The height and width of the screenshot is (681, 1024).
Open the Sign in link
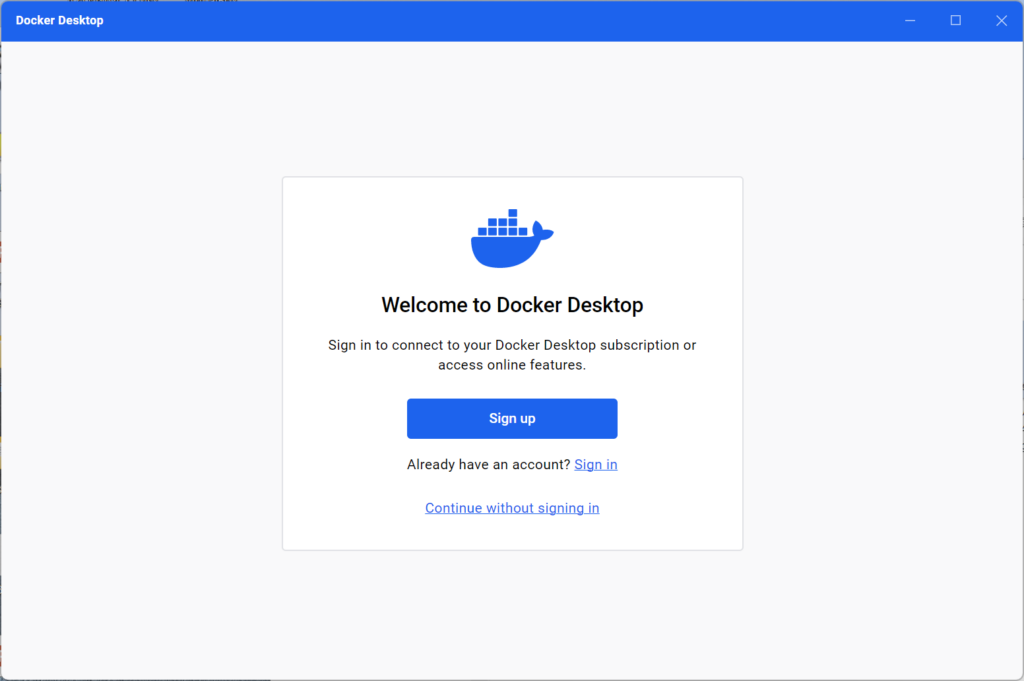596,464
